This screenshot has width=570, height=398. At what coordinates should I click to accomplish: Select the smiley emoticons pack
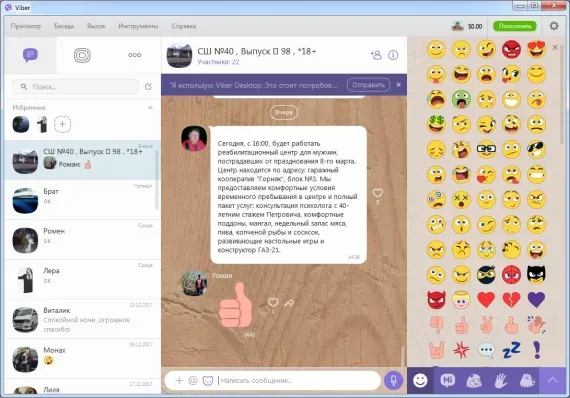(420, 381)
